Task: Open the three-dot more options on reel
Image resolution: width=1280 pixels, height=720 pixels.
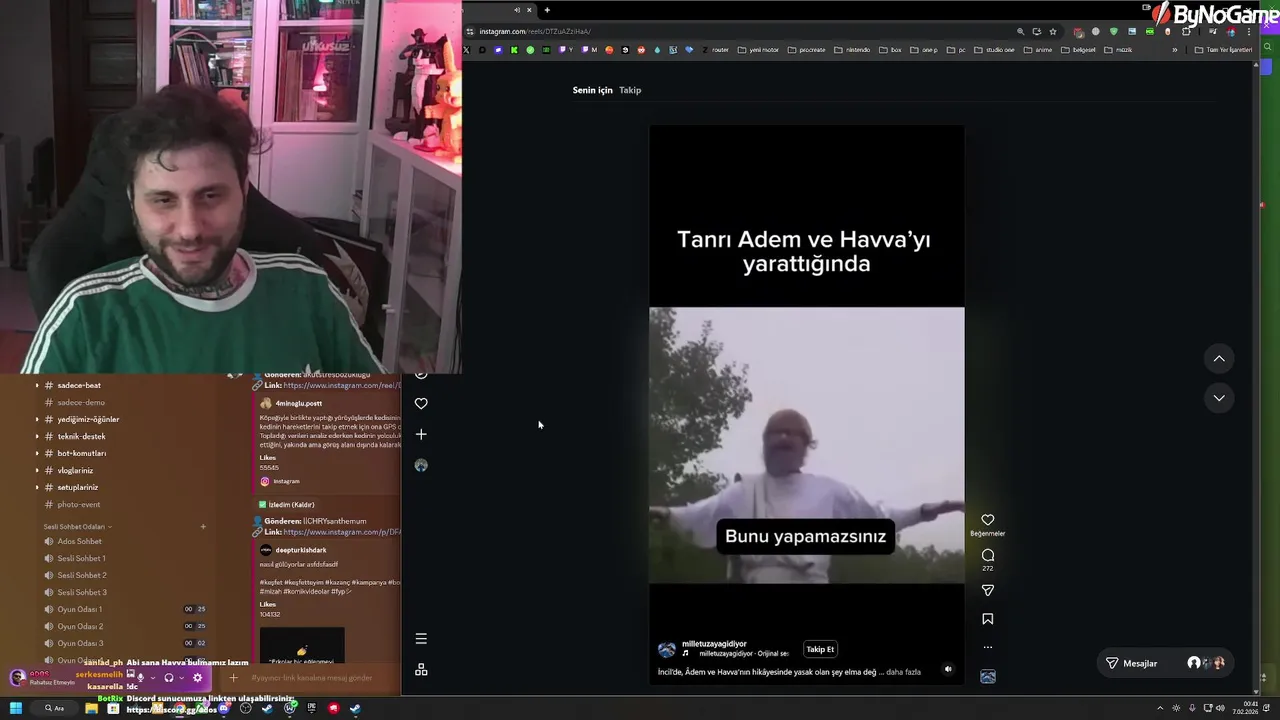Action: (x=987, y=647)
